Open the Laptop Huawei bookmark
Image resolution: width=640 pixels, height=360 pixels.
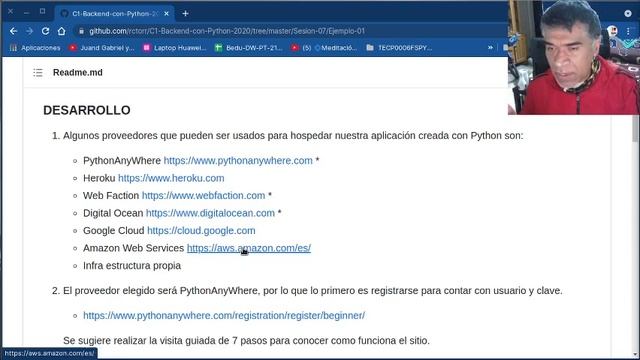pos(175,48)
